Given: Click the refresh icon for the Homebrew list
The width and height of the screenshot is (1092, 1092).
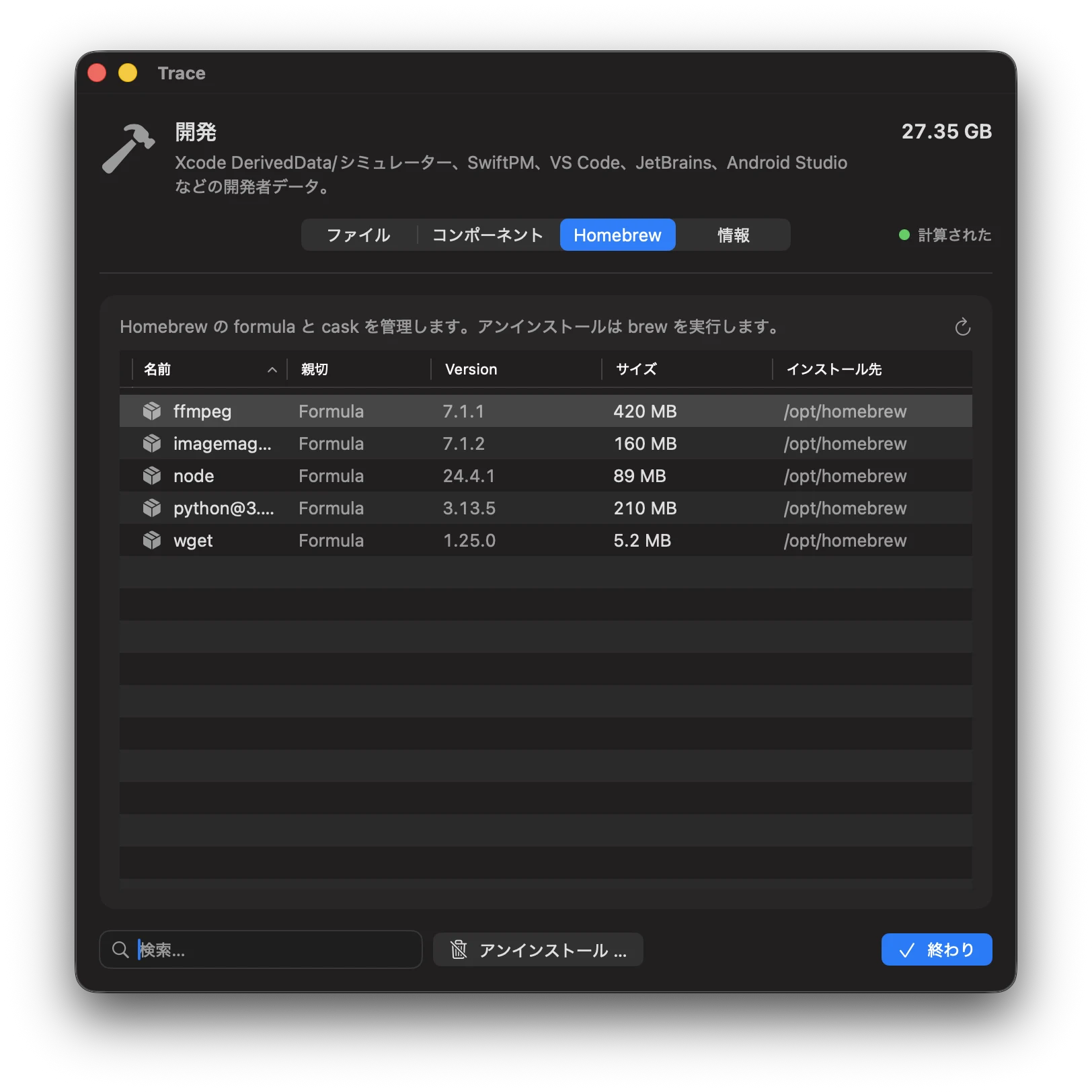Looking at the screenshot, I should [x=962, y=327].
